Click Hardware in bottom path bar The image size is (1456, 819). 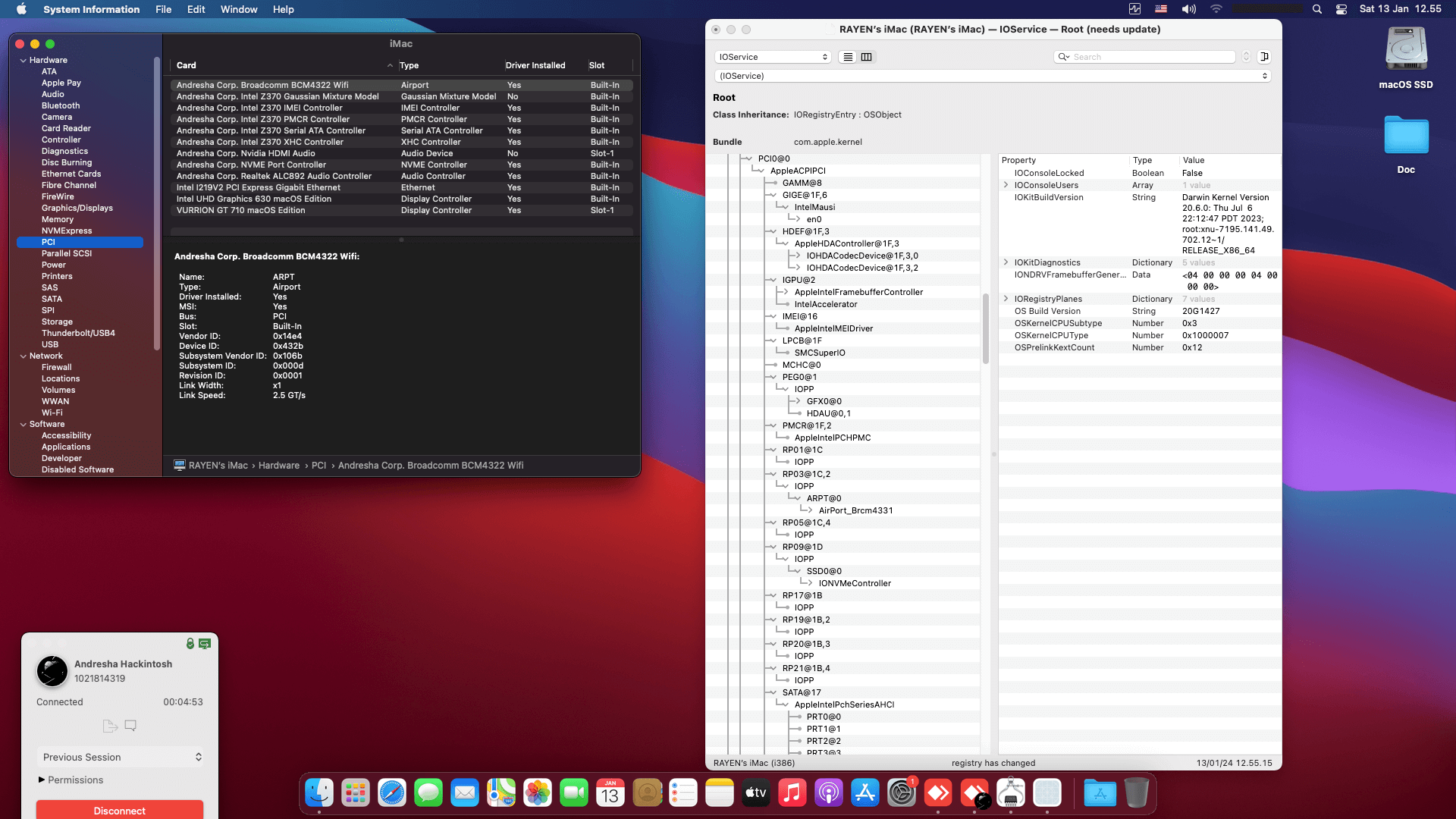pos(279,466)
